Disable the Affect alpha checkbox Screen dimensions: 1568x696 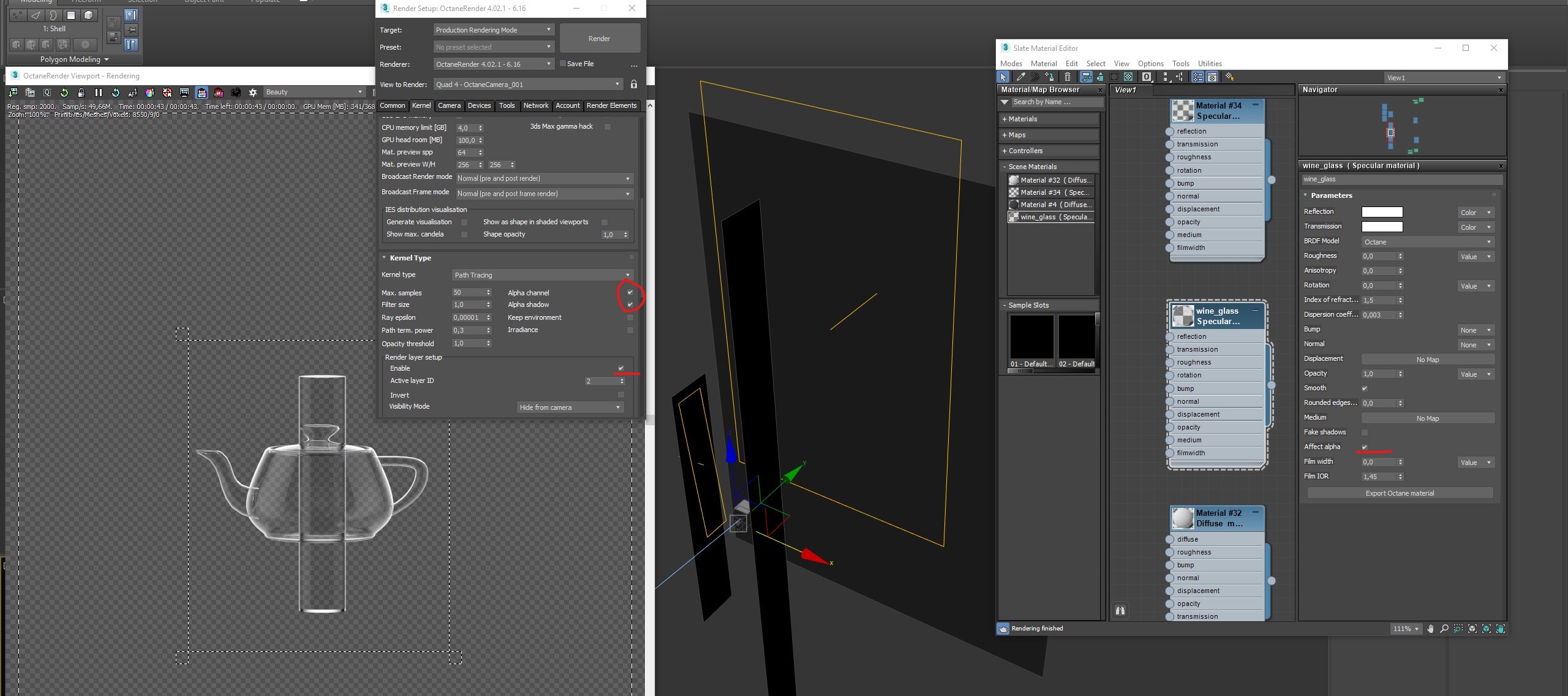coord(1364,447)
